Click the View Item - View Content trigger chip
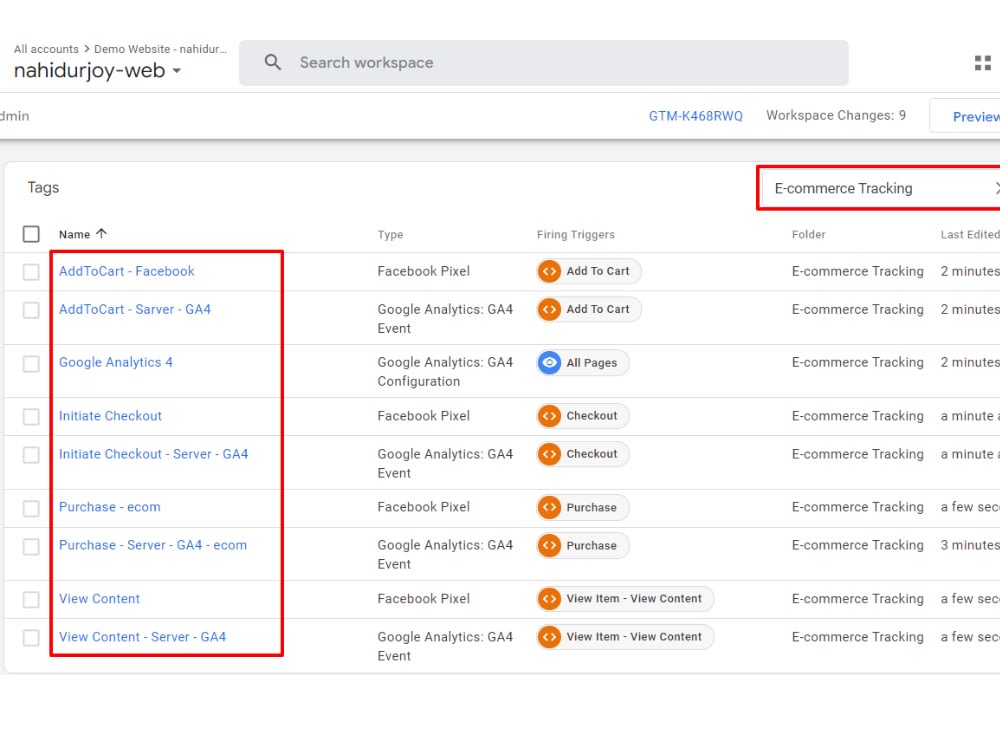Viewport: 1000px width, 750px height. (624, 599)
